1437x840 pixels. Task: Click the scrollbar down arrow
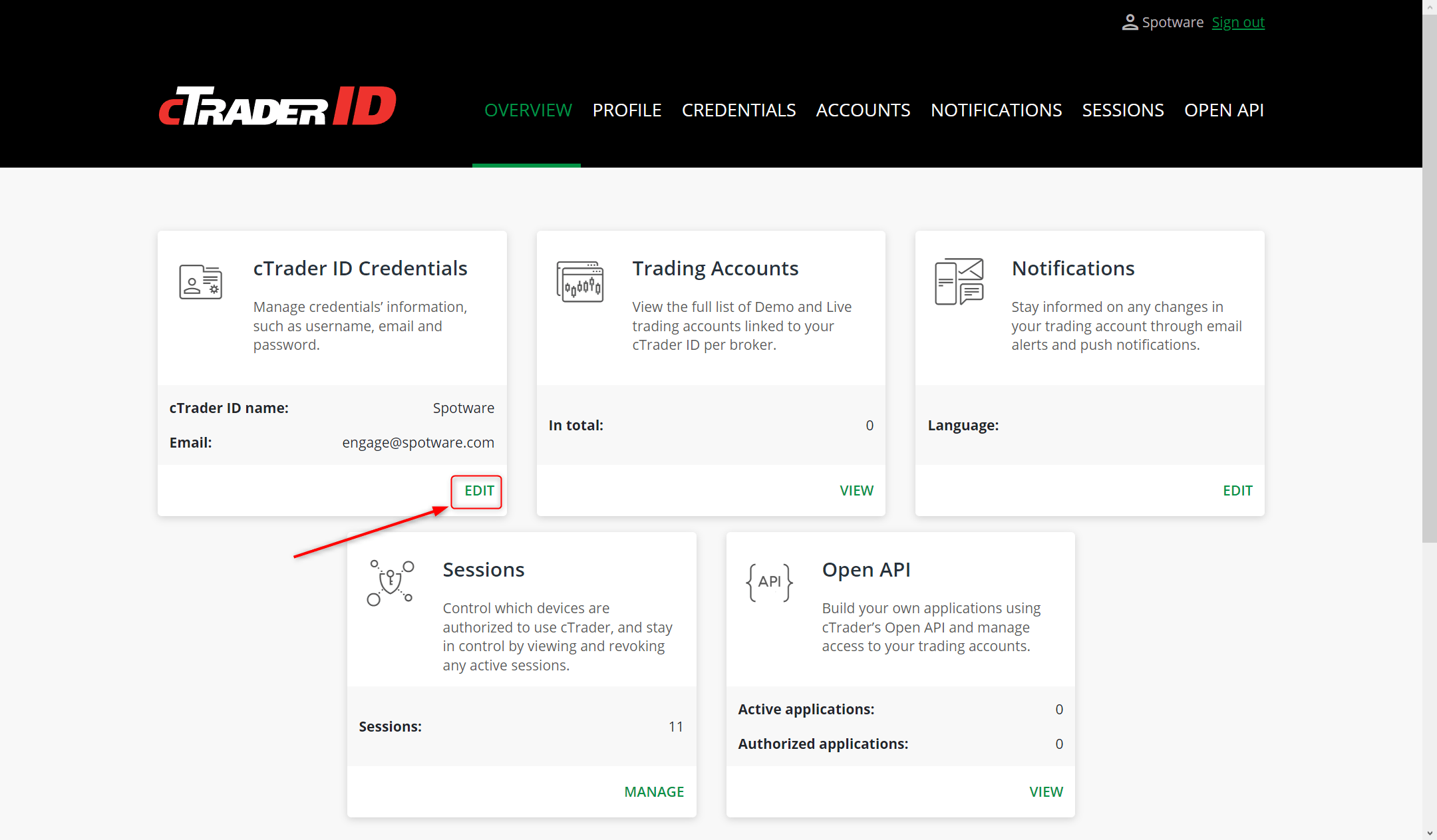[1430, 833]
